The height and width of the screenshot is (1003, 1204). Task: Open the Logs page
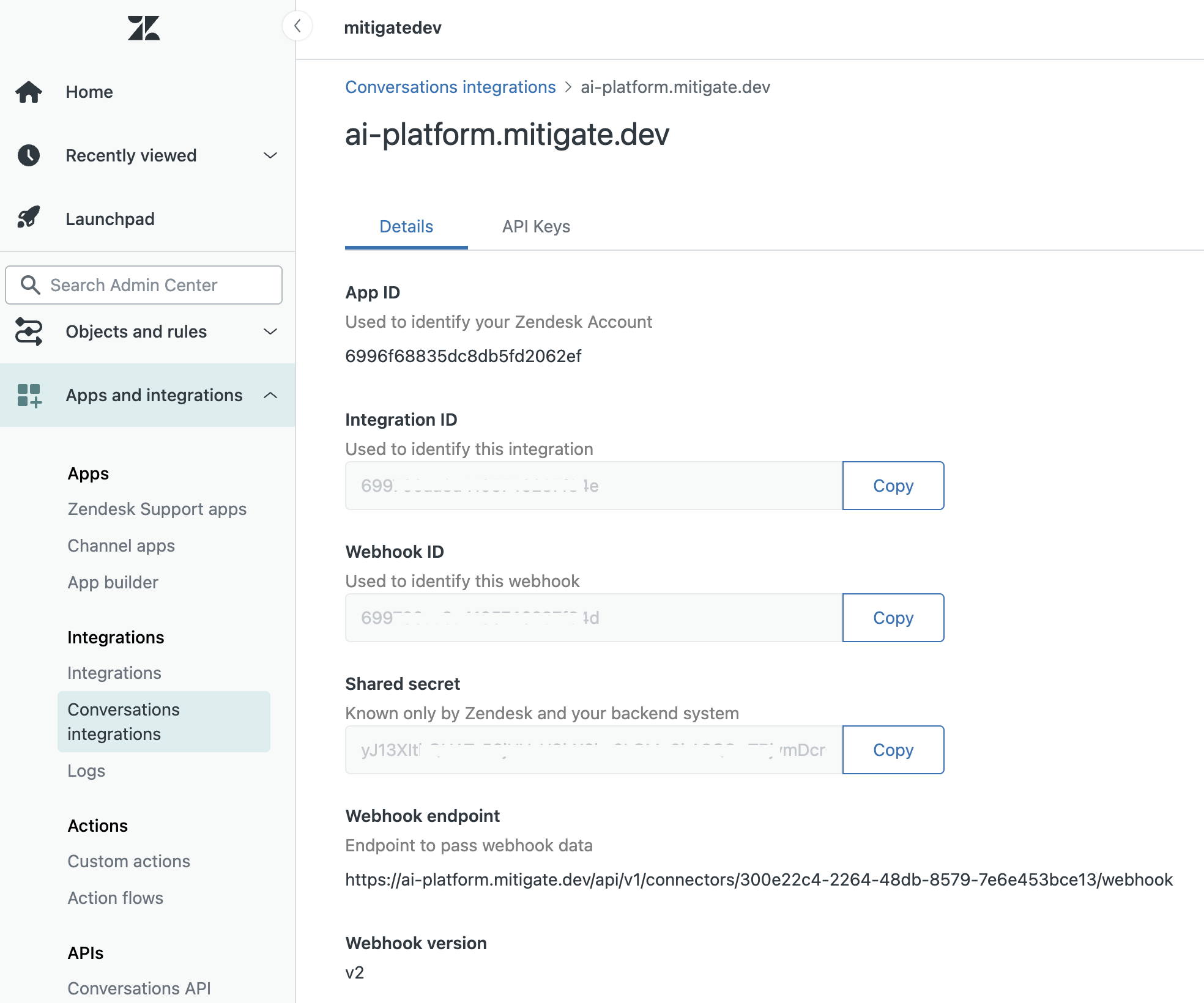point(86,771)
